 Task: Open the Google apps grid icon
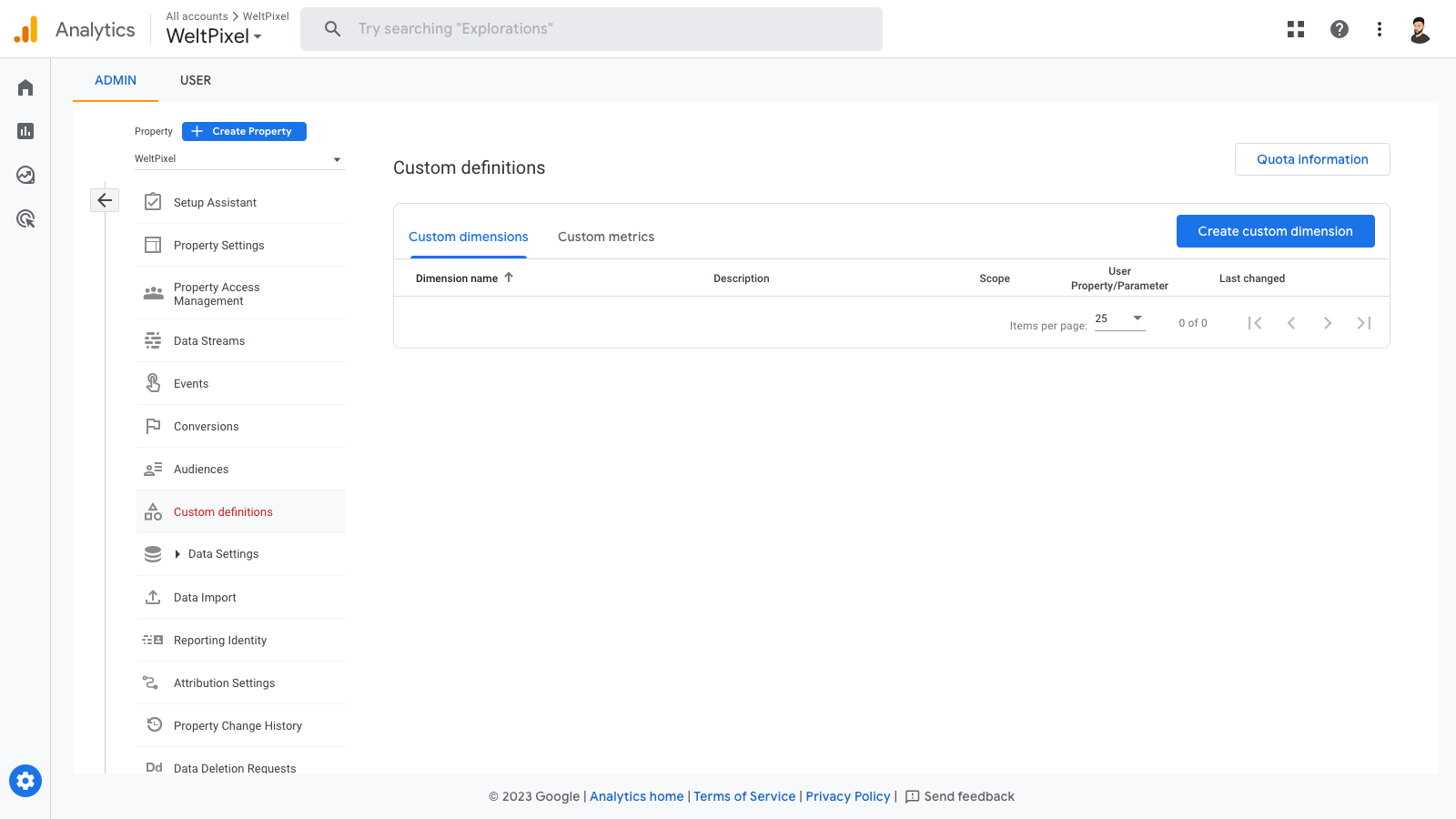tap(1296, 29)
